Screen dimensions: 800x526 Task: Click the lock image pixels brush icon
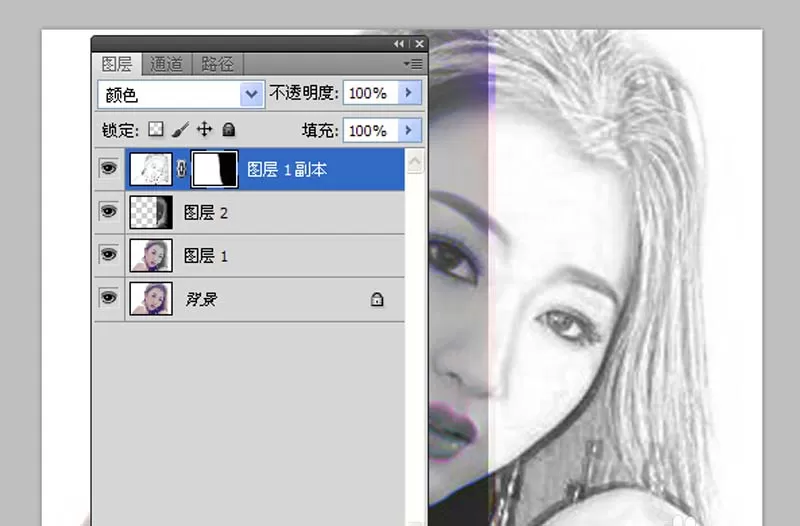(x=180, y=130)
